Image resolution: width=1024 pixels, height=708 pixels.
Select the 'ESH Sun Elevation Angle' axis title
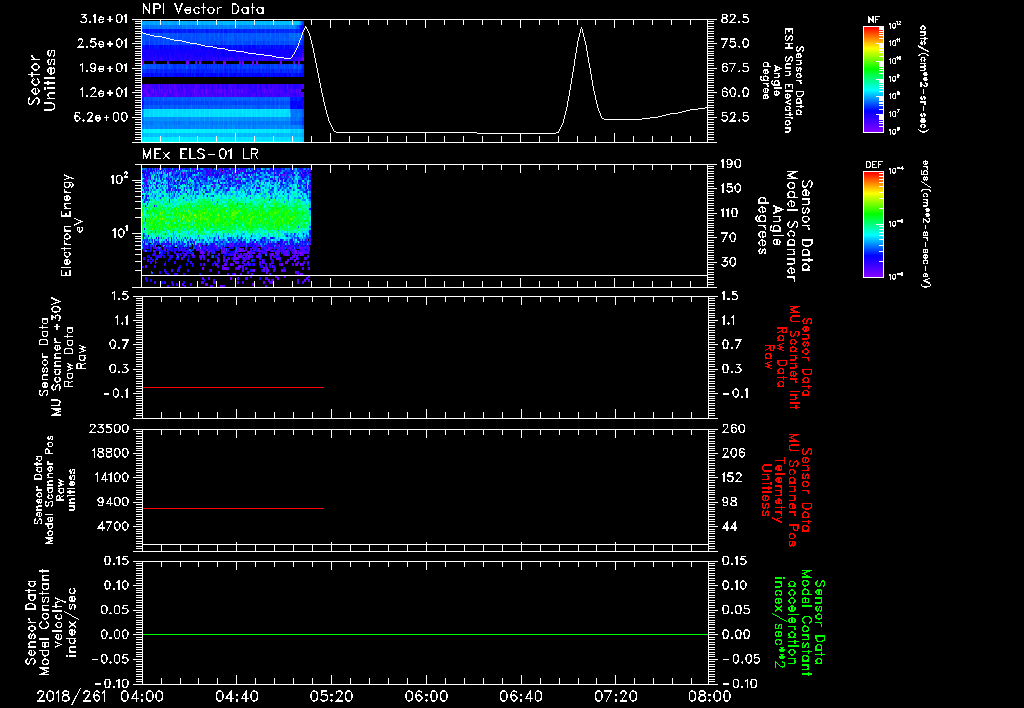[782, 80]
